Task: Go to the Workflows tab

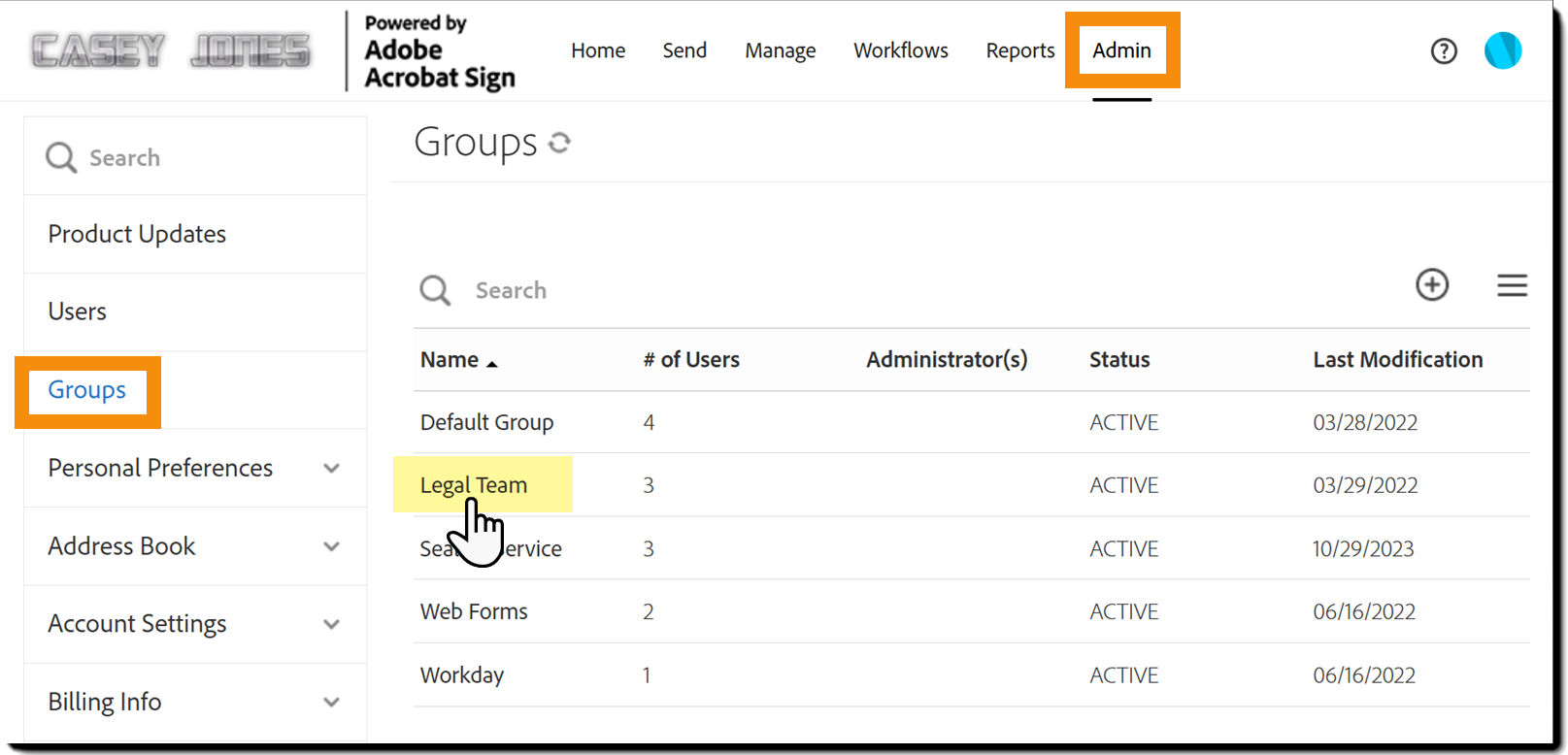Action: click(x=900, y=50)
